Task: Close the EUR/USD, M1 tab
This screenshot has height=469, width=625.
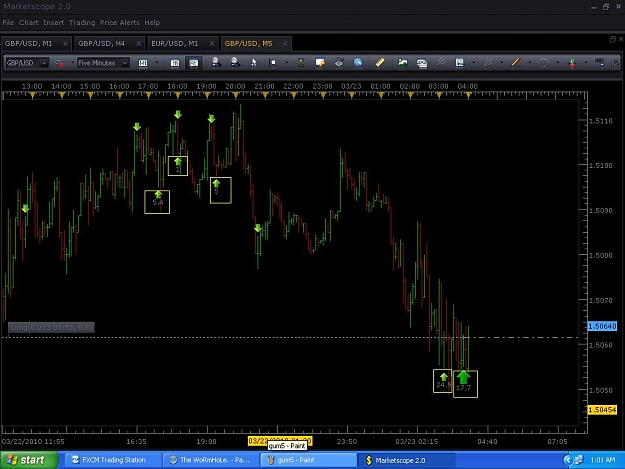Action: pyautogui.click(x=212, y=43)
